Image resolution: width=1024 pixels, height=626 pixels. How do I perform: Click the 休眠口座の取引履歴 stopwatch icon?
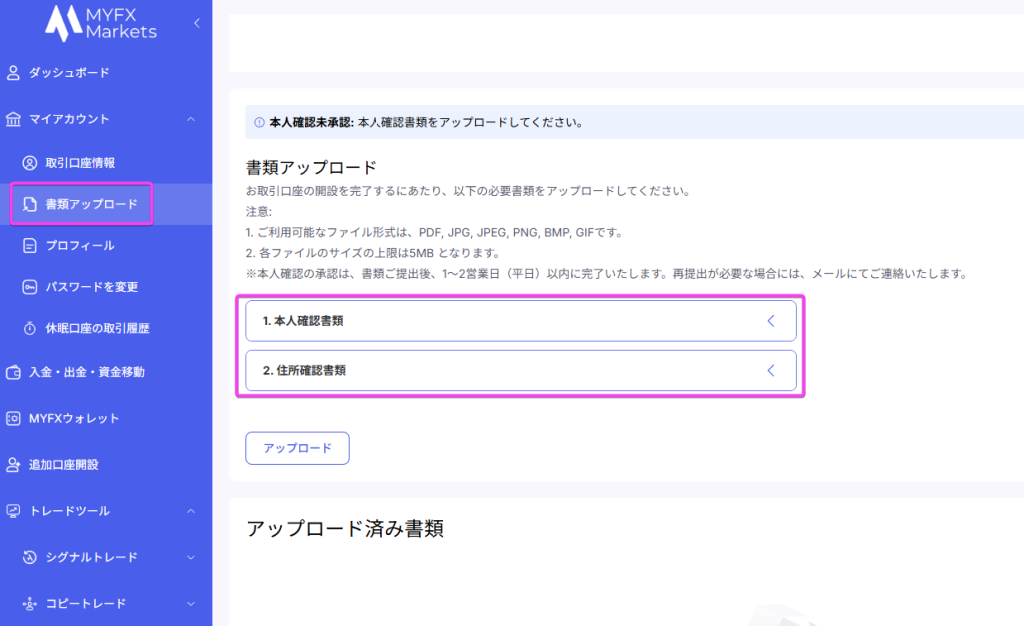pos(29,328)
